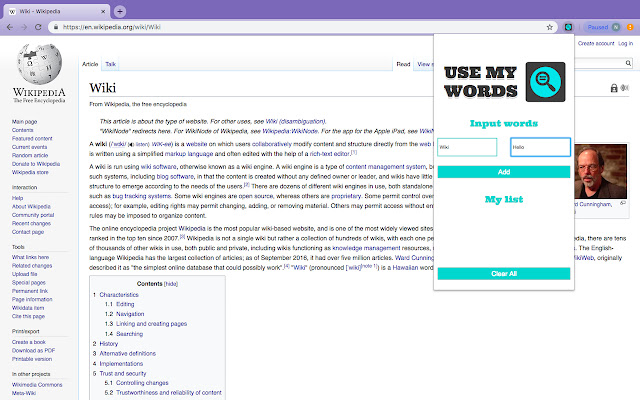Viewport: 640px width, 400px height.
Task: Jump to Characteristics in contents
Action: coord(119,295)
